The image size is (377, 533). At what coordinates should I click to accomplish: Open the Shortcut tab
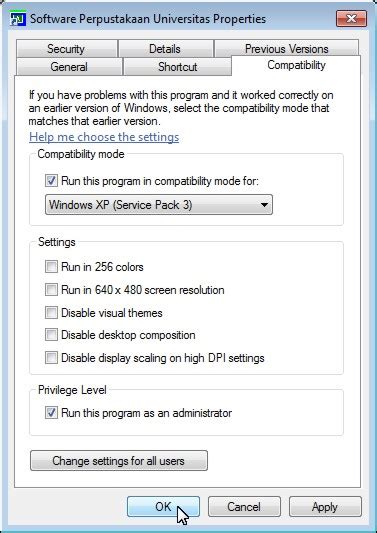pos(177,67)
